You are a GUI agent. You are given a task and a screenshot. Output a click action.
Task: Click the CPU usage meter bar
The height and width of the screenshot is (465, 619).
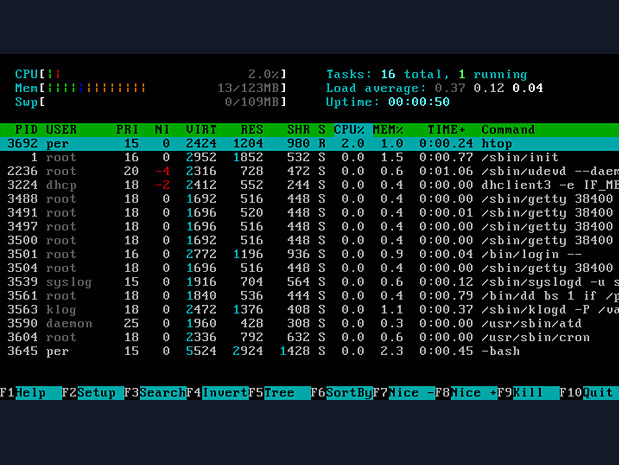click(150, 74)
